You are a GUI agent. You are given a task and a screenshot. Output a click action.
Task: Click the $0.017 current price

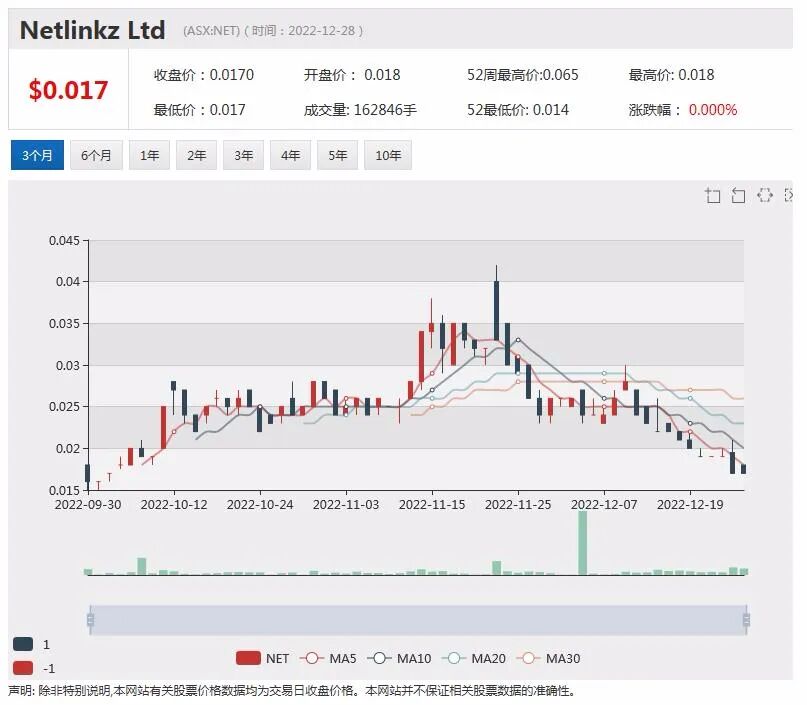(x=68, y=90)
